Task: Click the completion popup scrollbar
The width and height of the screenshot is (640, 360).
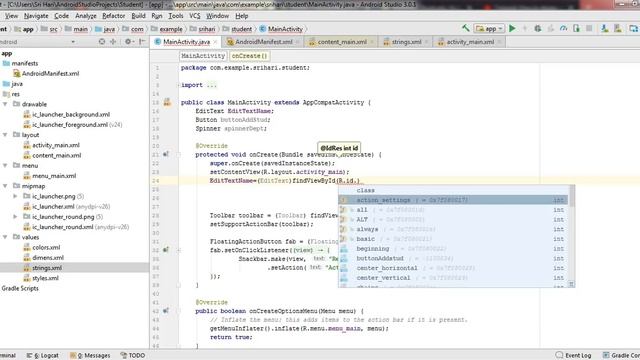Action: tap(572, 196)
